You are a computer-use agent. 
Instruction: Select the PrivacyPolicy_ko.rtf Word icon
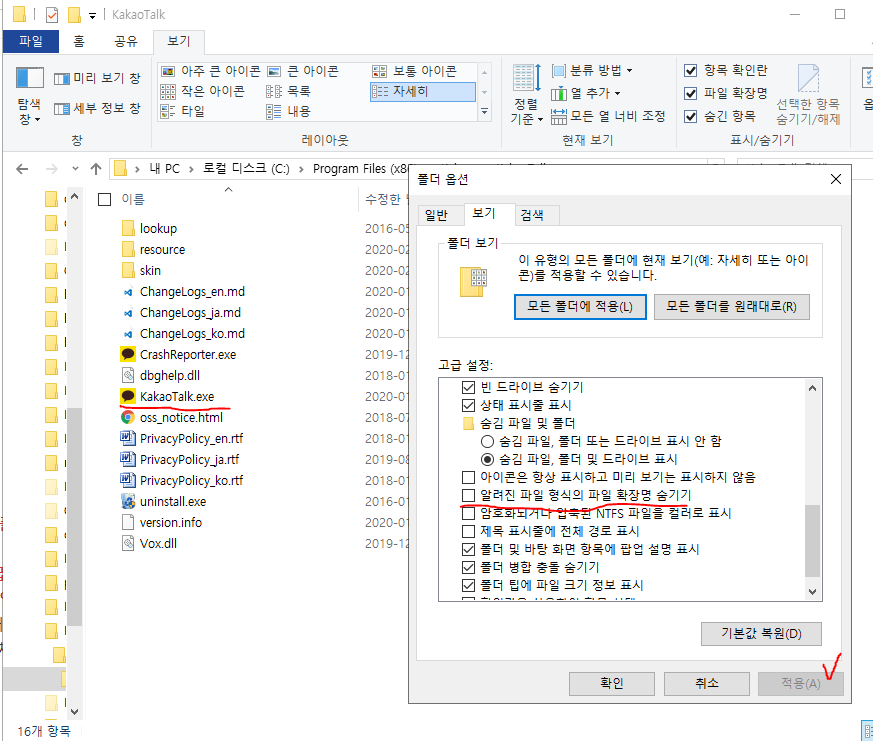128,480
